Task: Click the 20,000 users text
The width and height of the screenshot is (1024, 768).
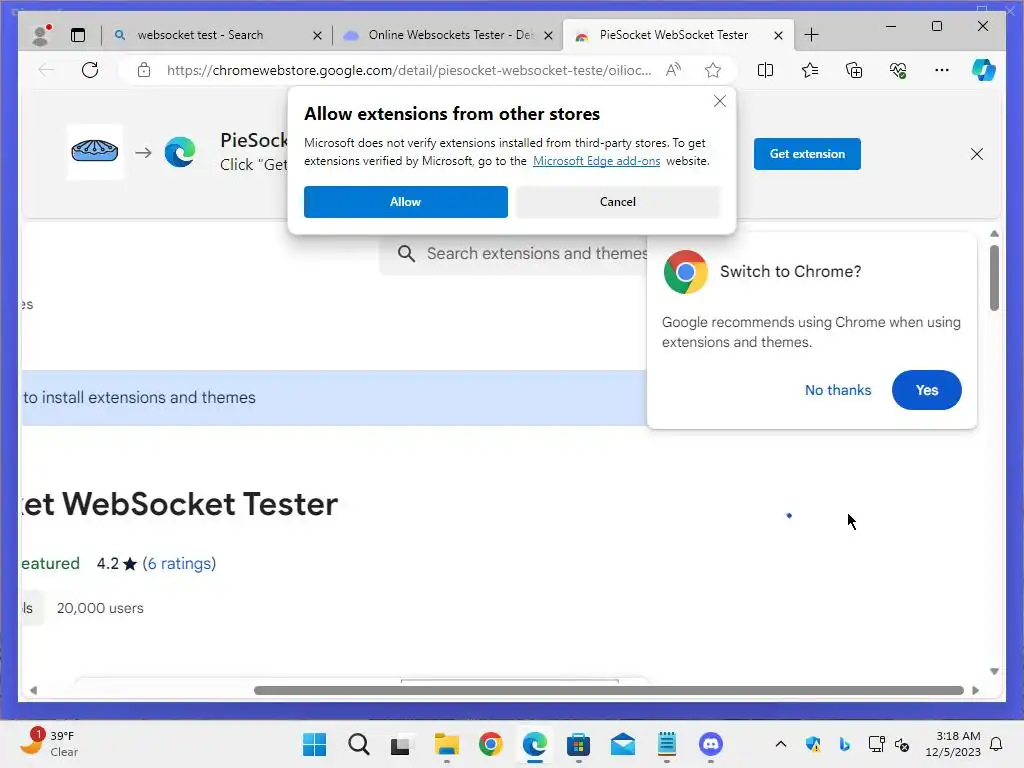Action: coord(100,608)
